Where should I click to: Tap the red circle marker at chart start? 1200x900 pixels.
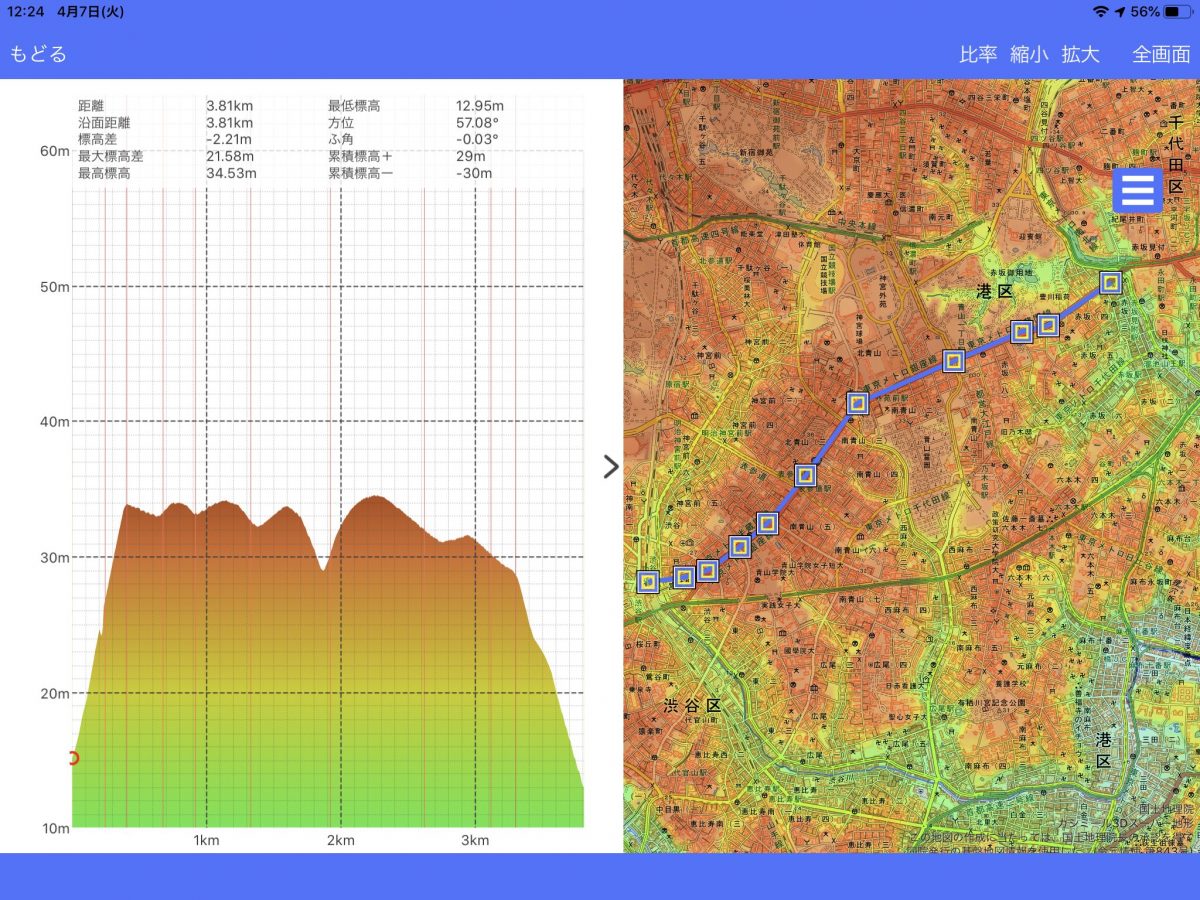[72, 758]
